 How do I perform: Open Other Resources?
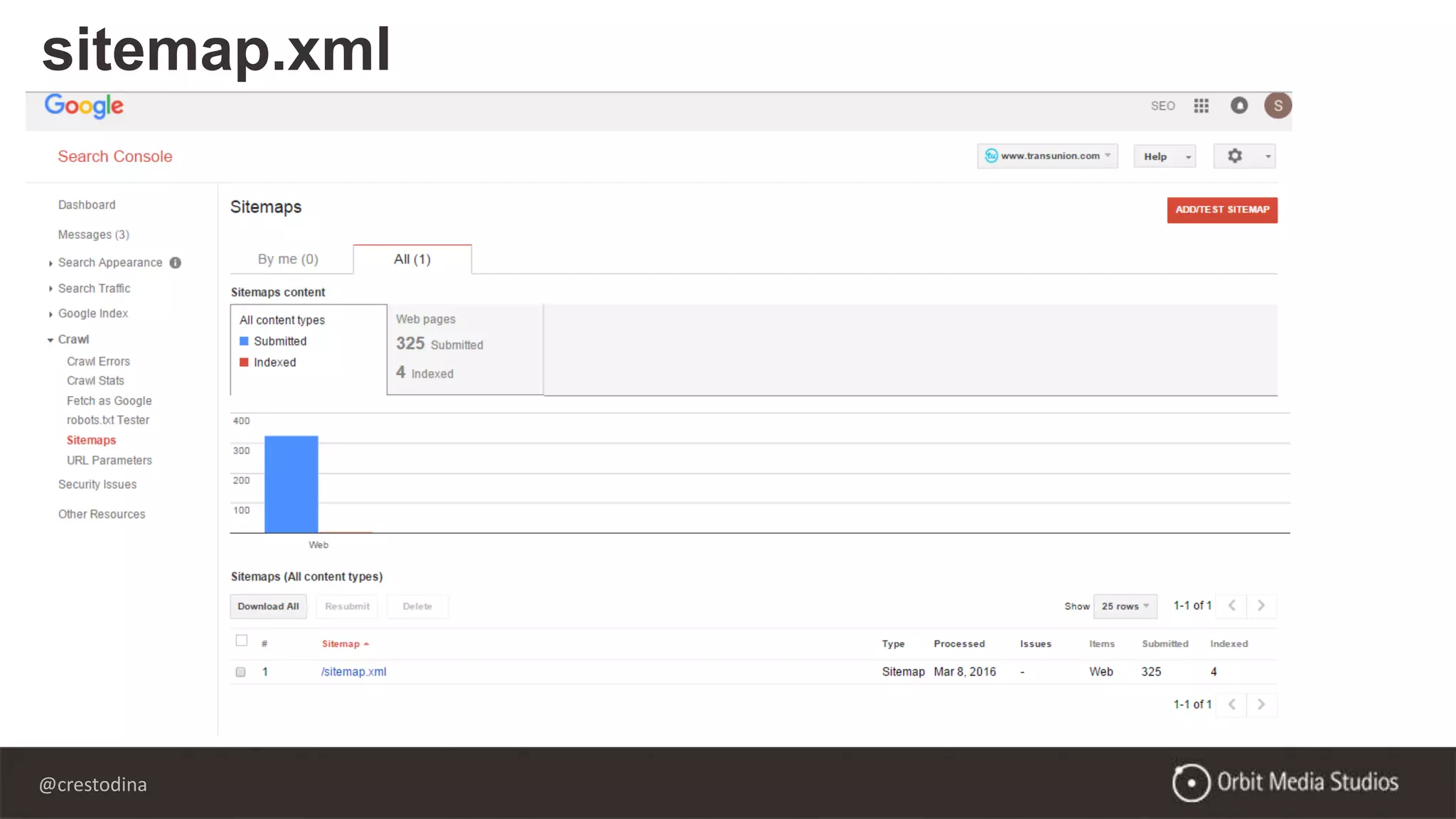102,514
